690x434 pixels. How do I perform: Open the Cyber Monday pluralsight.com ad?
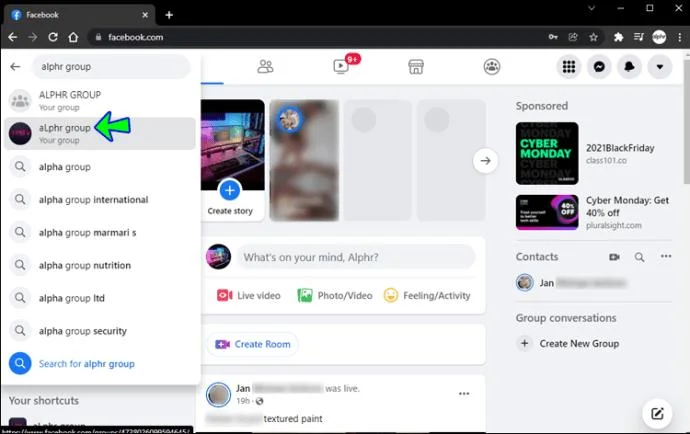[593, 213]
